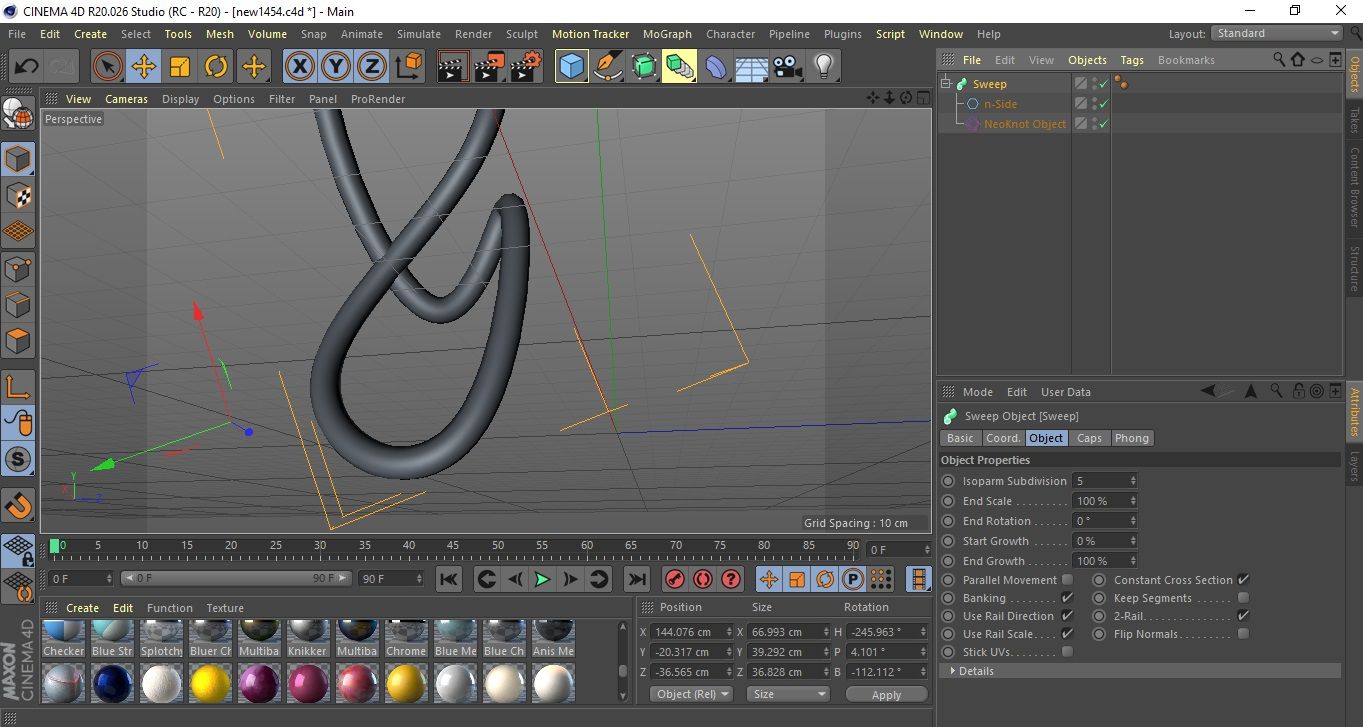The image size is (1363, 727).
Task: Click the Render View clapperboard icon
Action: click(x=453, y=67)
